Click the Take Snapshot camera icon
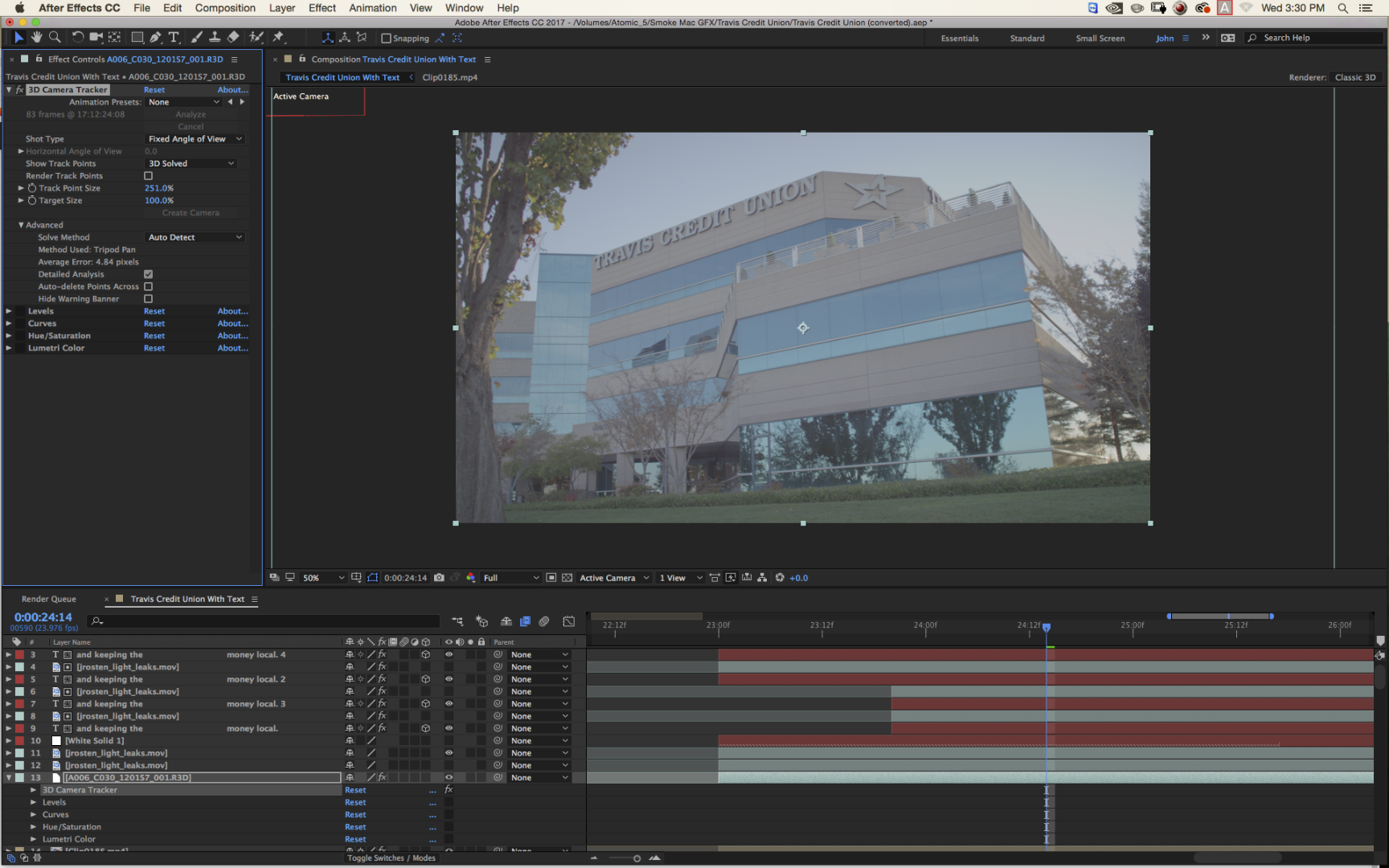The image size is (1389, 868). point(439,578)
